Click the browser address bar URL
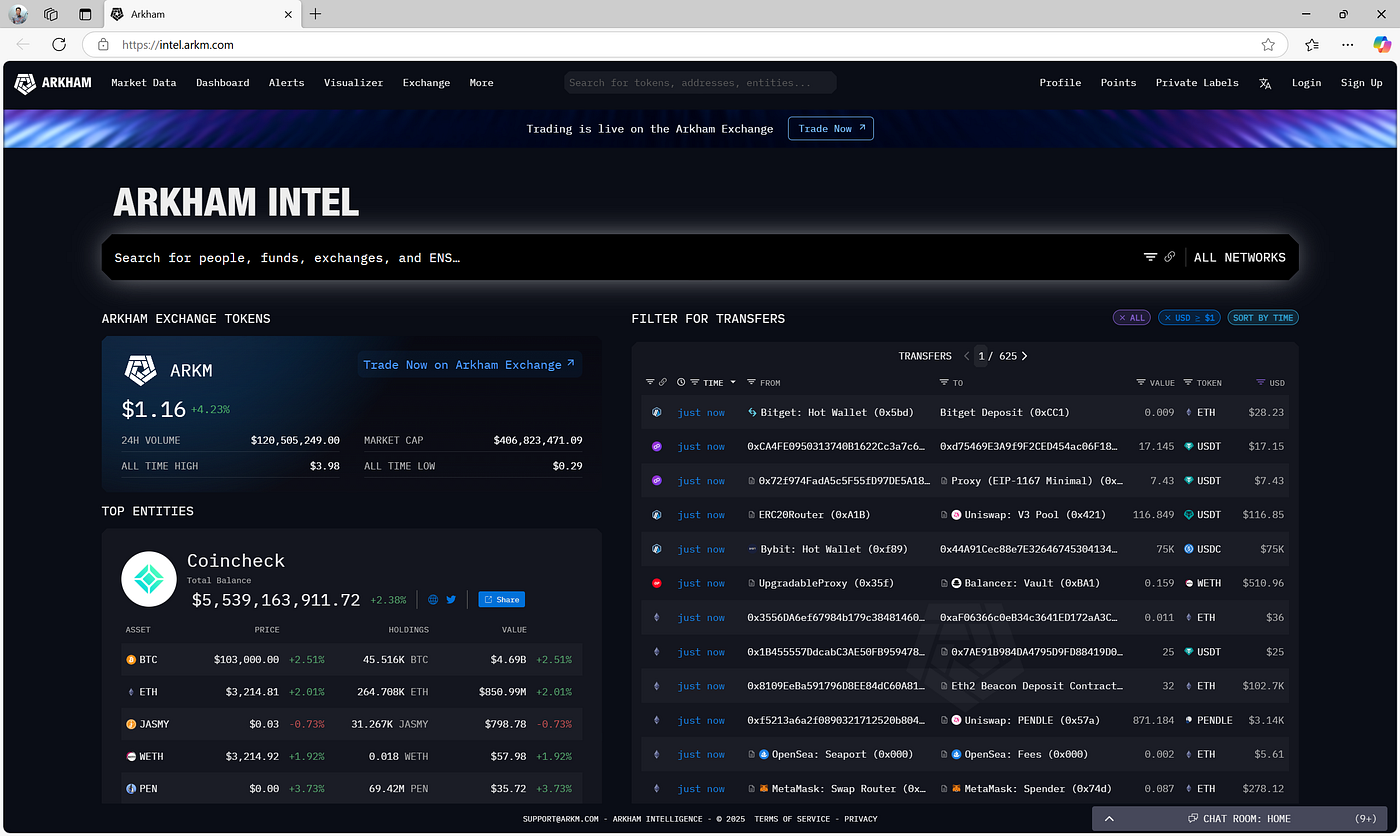Image resolution: width=1400 pixels, height=836 pixels. [x=178, y=45]
